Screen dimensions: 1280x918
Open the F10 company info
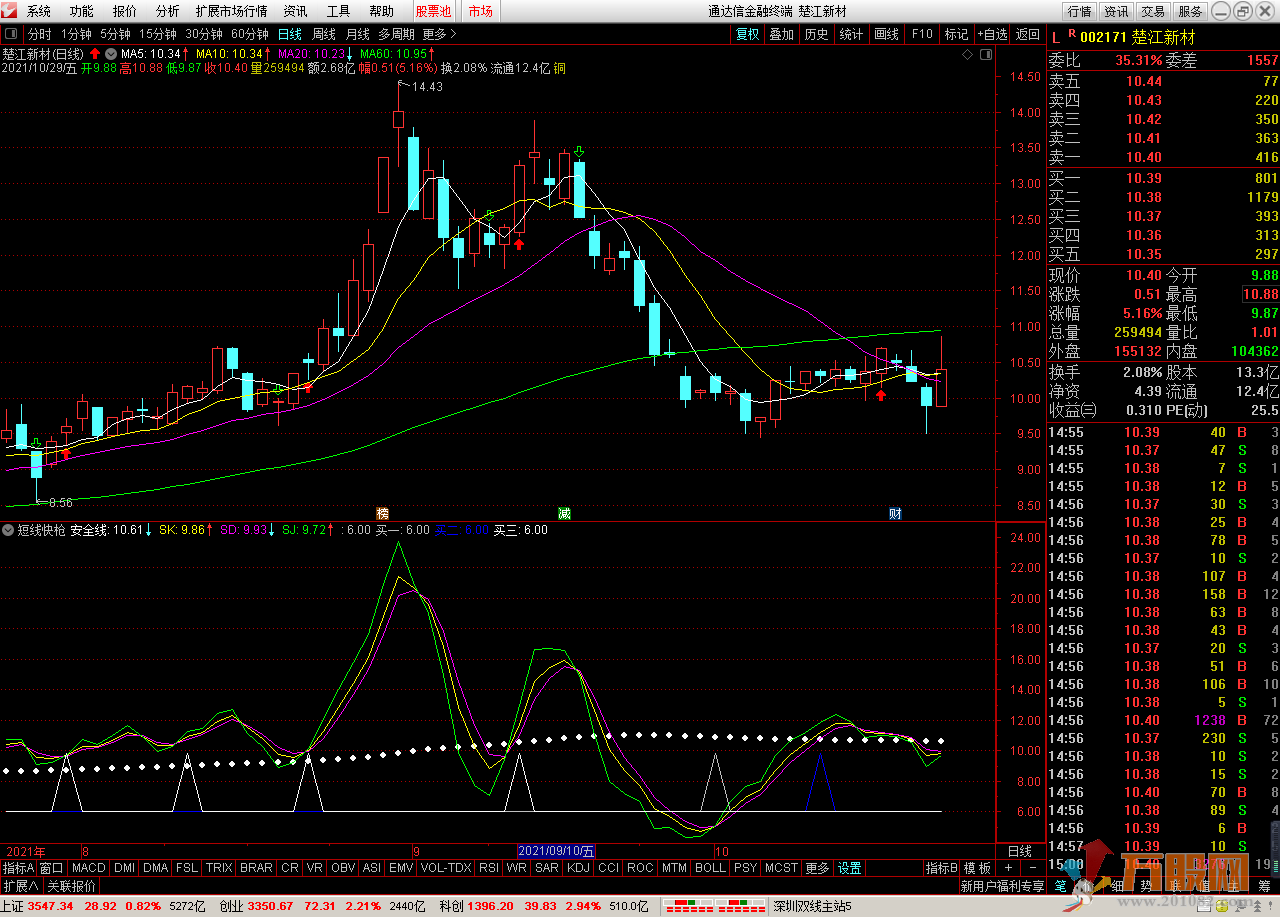(x=921, y=34)
